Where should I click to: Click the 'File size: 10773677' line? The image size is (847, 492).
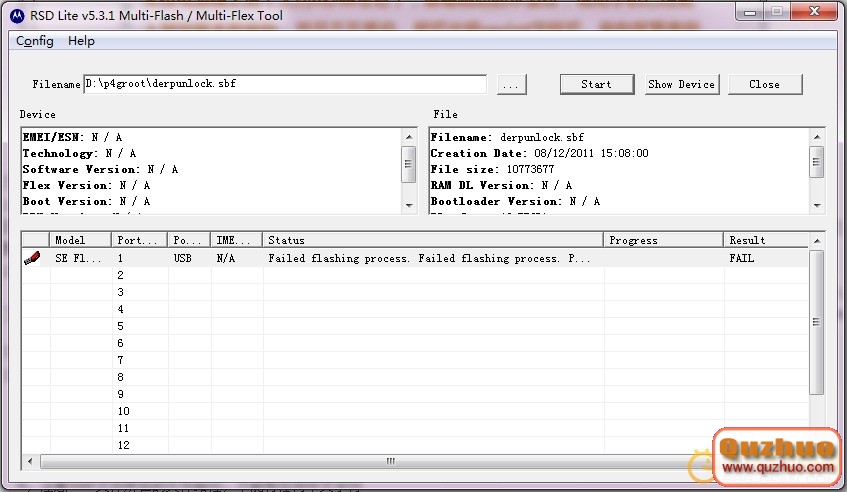(x=493, y=170)
